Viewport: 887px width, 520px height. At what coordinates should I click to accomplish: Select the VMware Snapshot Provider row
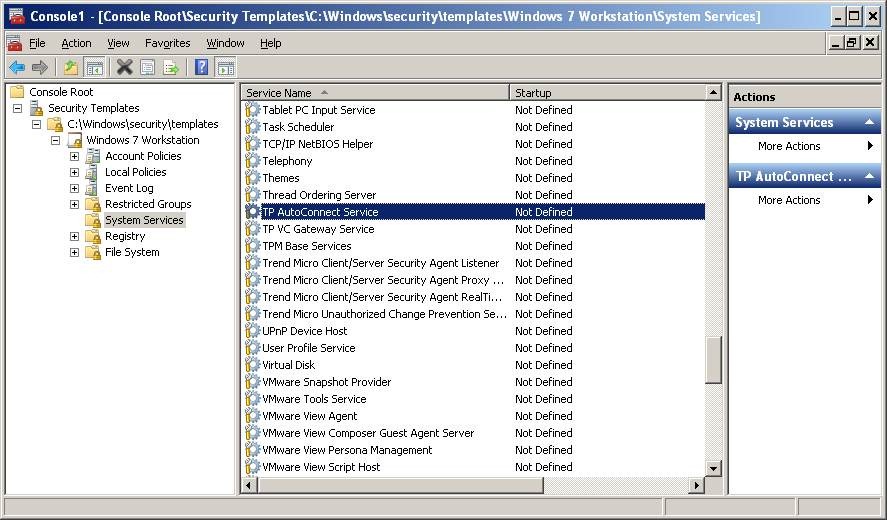474,382
